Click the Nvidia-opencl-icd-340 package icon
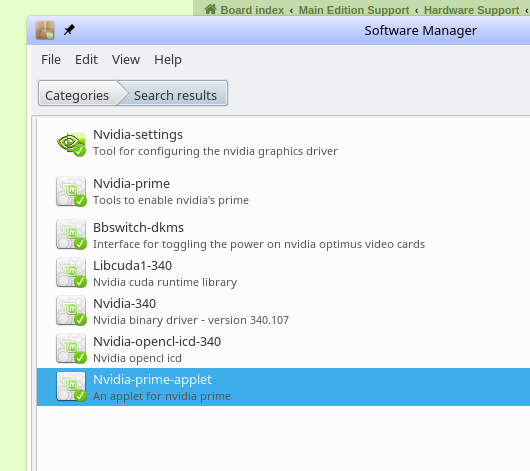Screen dimensions: 530x471 coord(71,349)
